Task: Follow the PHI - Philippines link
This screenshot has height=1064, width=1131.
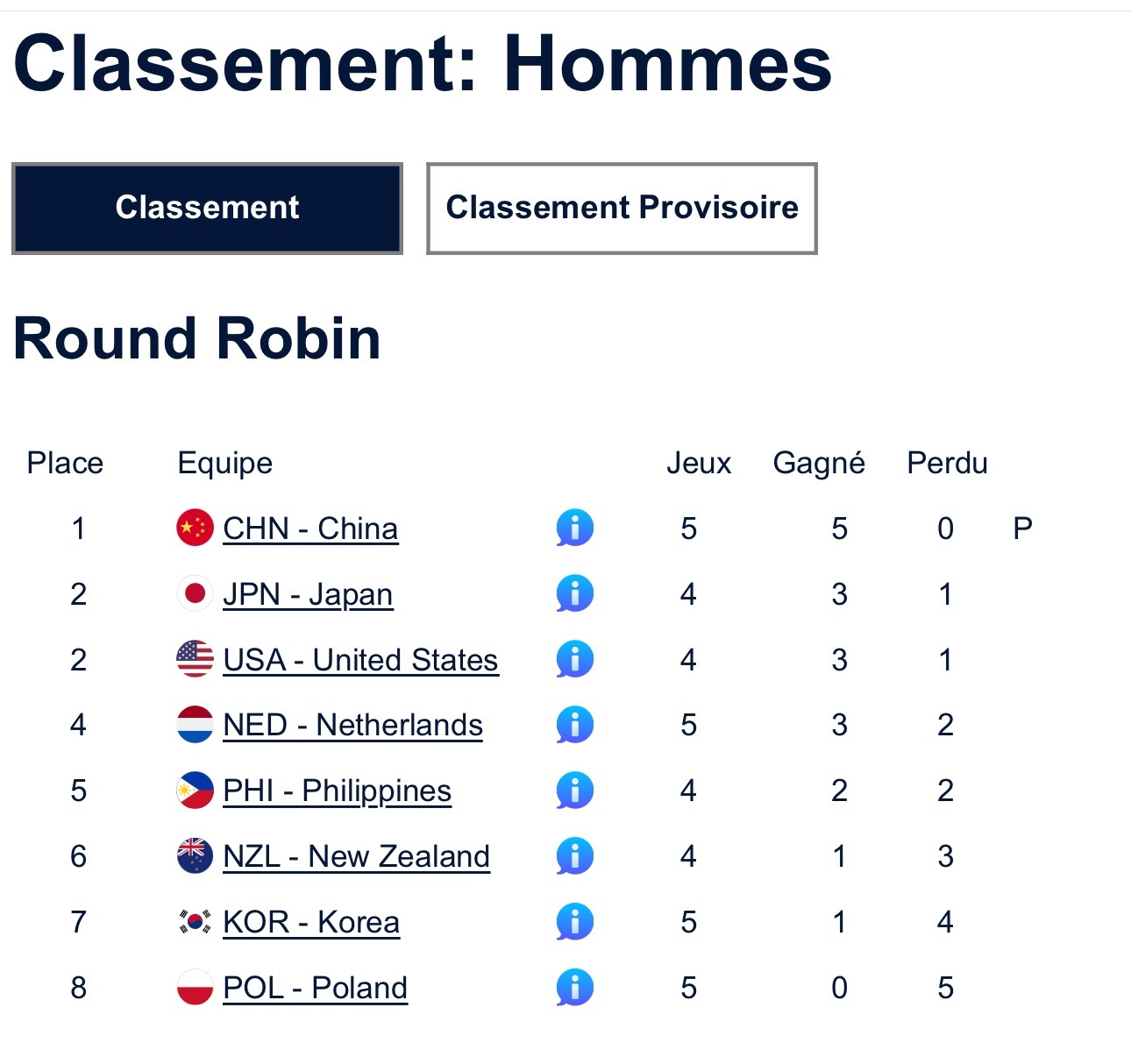Action: [x=337, y=791]
